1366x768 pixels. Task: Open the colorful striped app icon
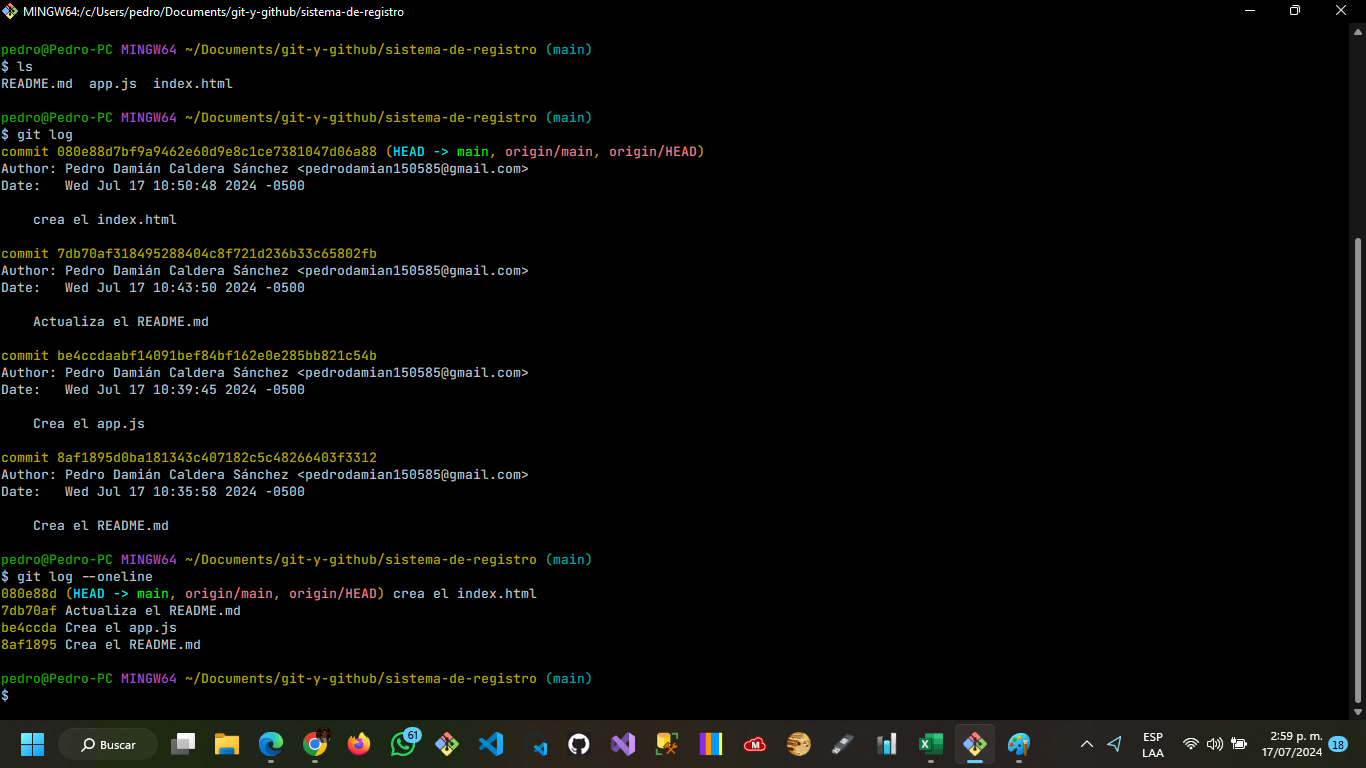[711, 744]
